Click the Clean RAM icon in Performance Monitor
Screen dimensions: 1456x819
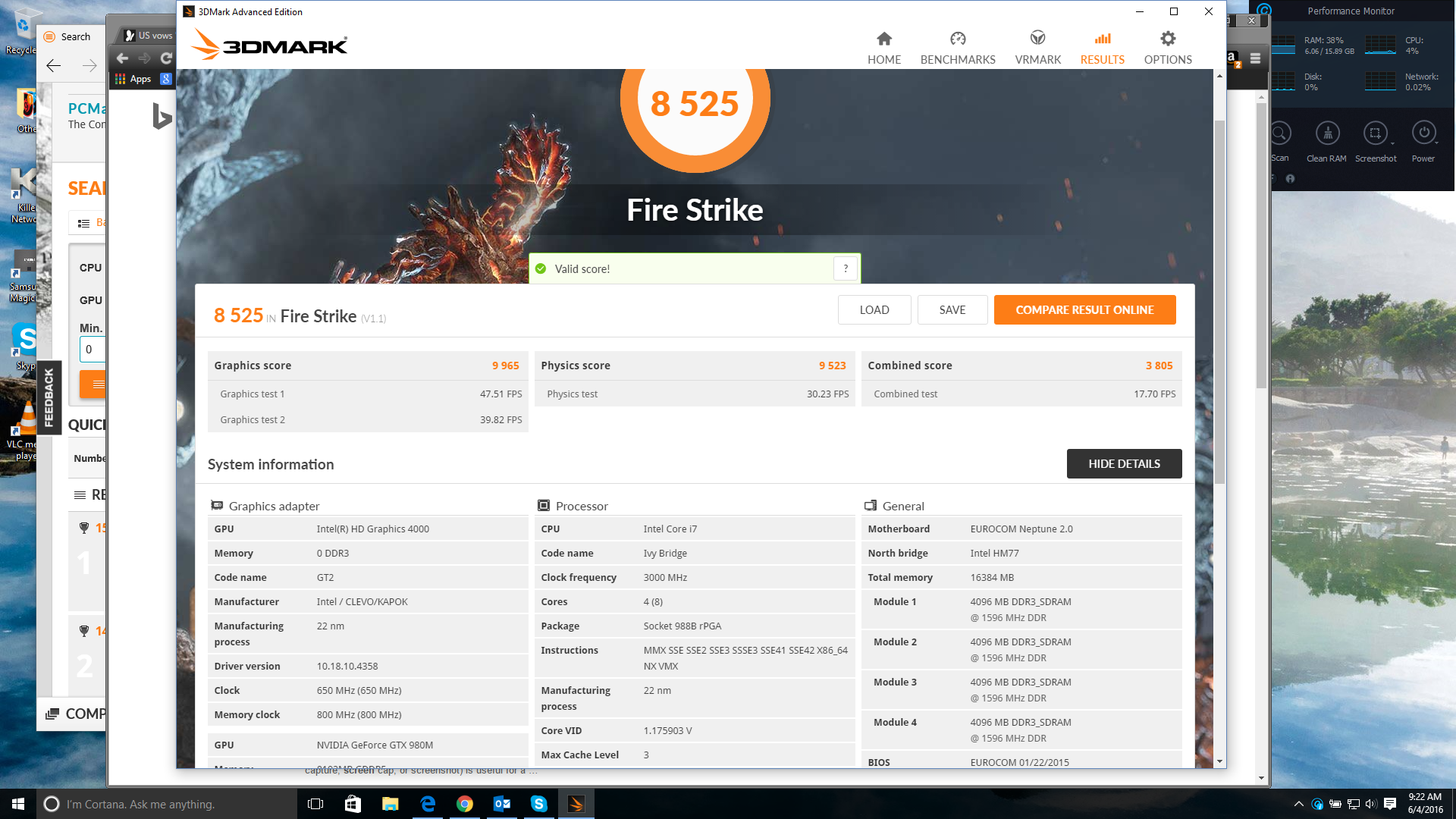pyautogui.click(x=1327, y=133)
